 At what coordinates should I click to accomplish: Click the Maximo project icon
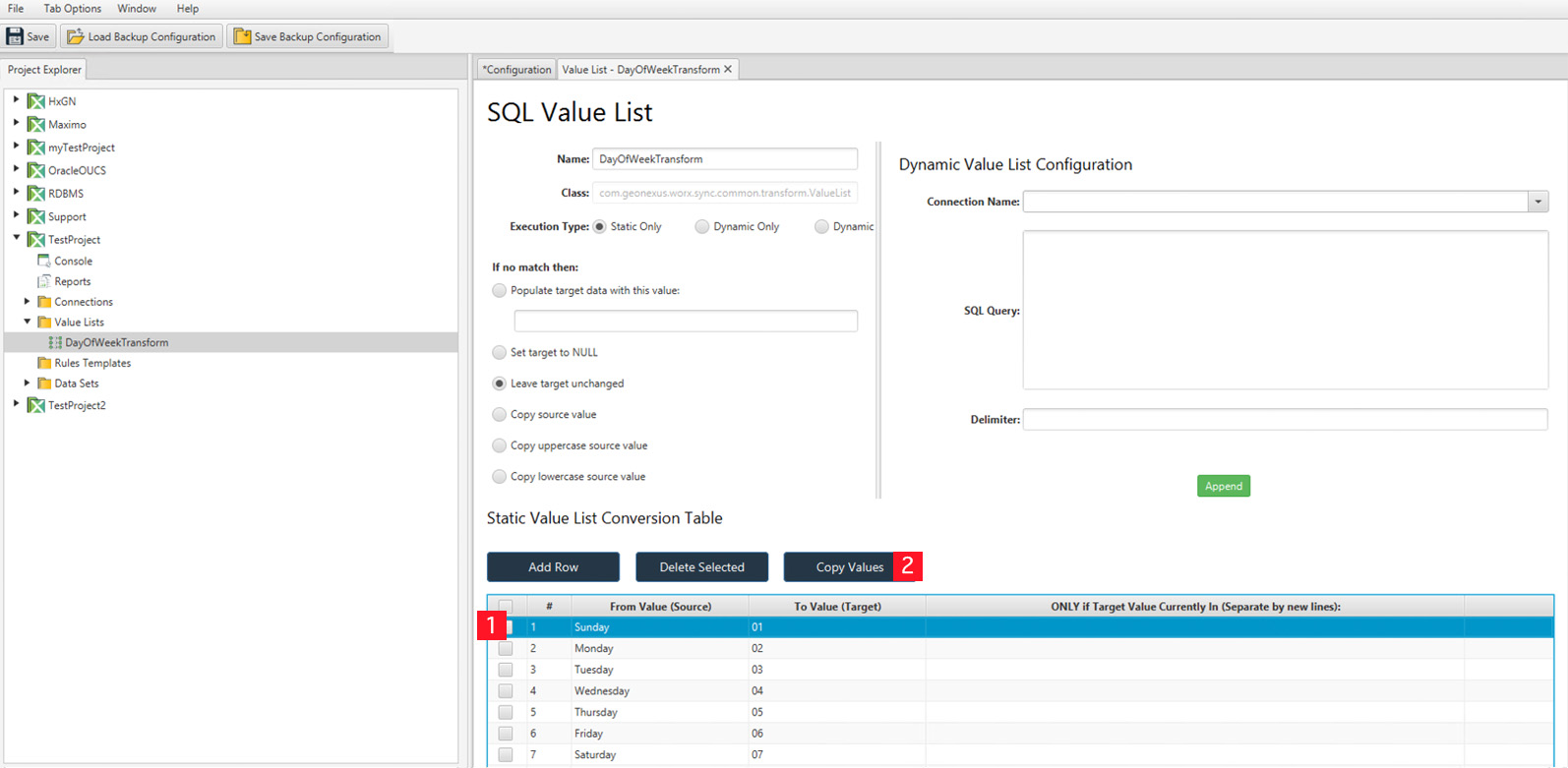click(36, 124)
